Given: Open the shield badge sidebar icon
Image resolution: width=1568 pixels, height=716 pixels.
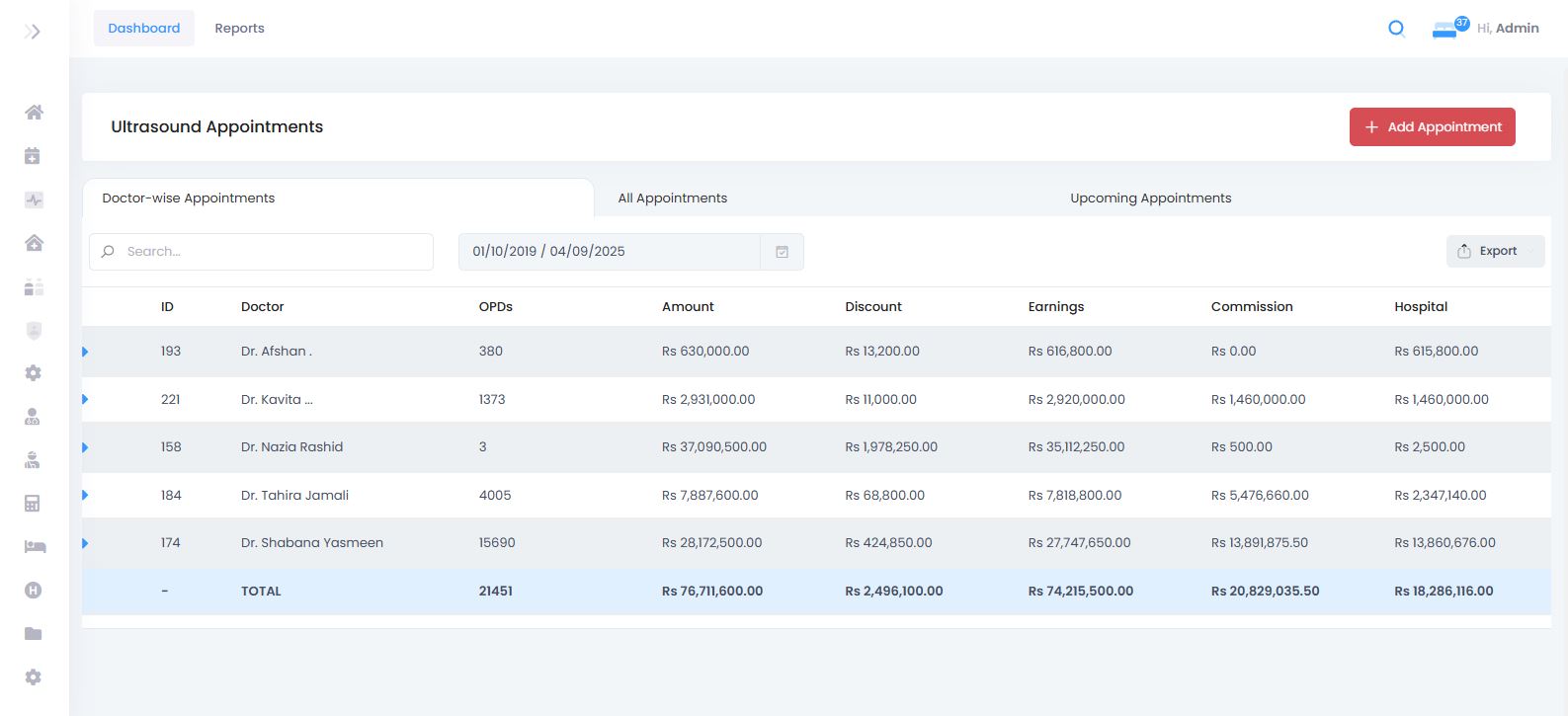Looking at the screenshot, I should point(34,330).
